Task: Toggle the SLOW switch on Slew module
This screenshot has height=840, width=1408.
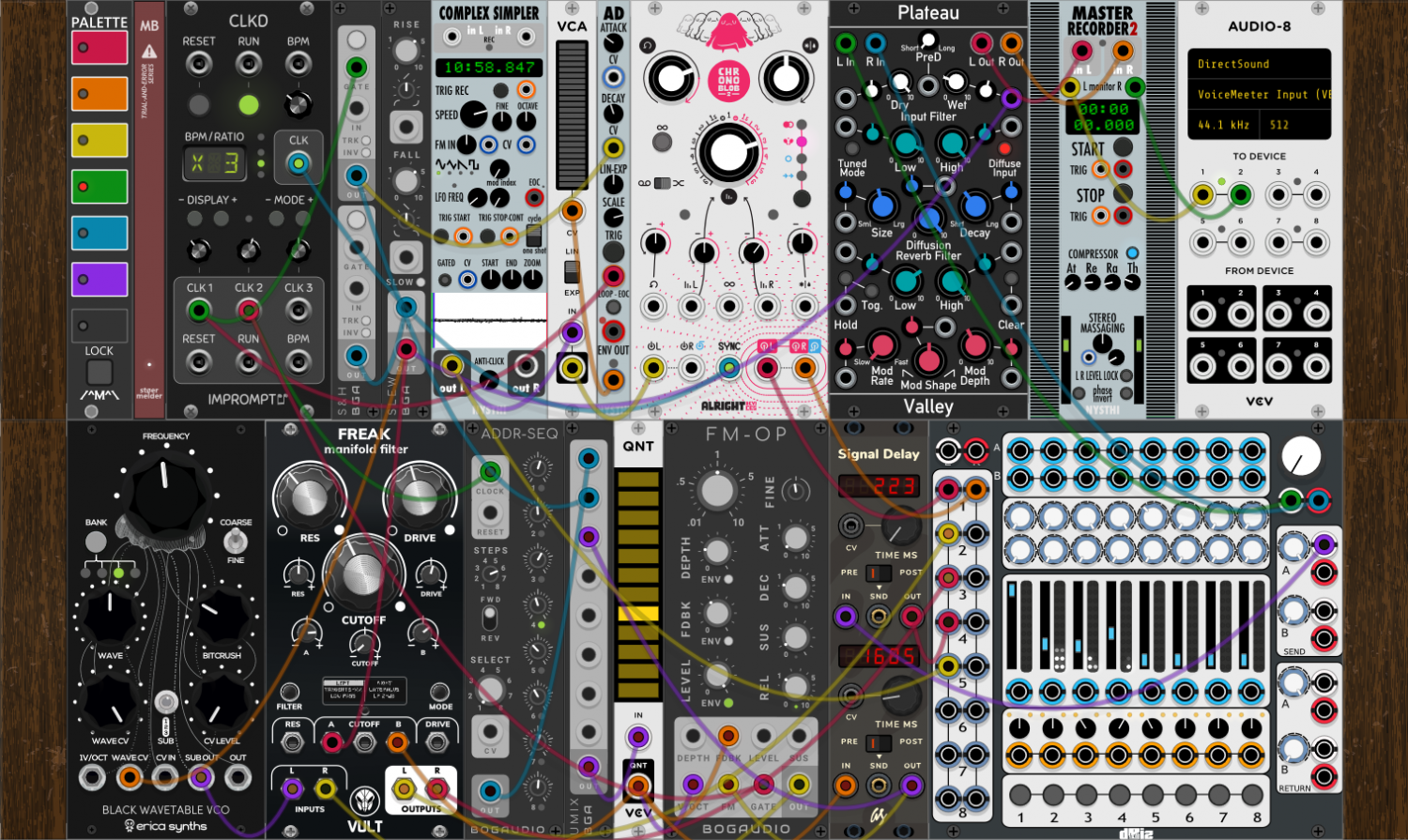Action: [421, 283]
